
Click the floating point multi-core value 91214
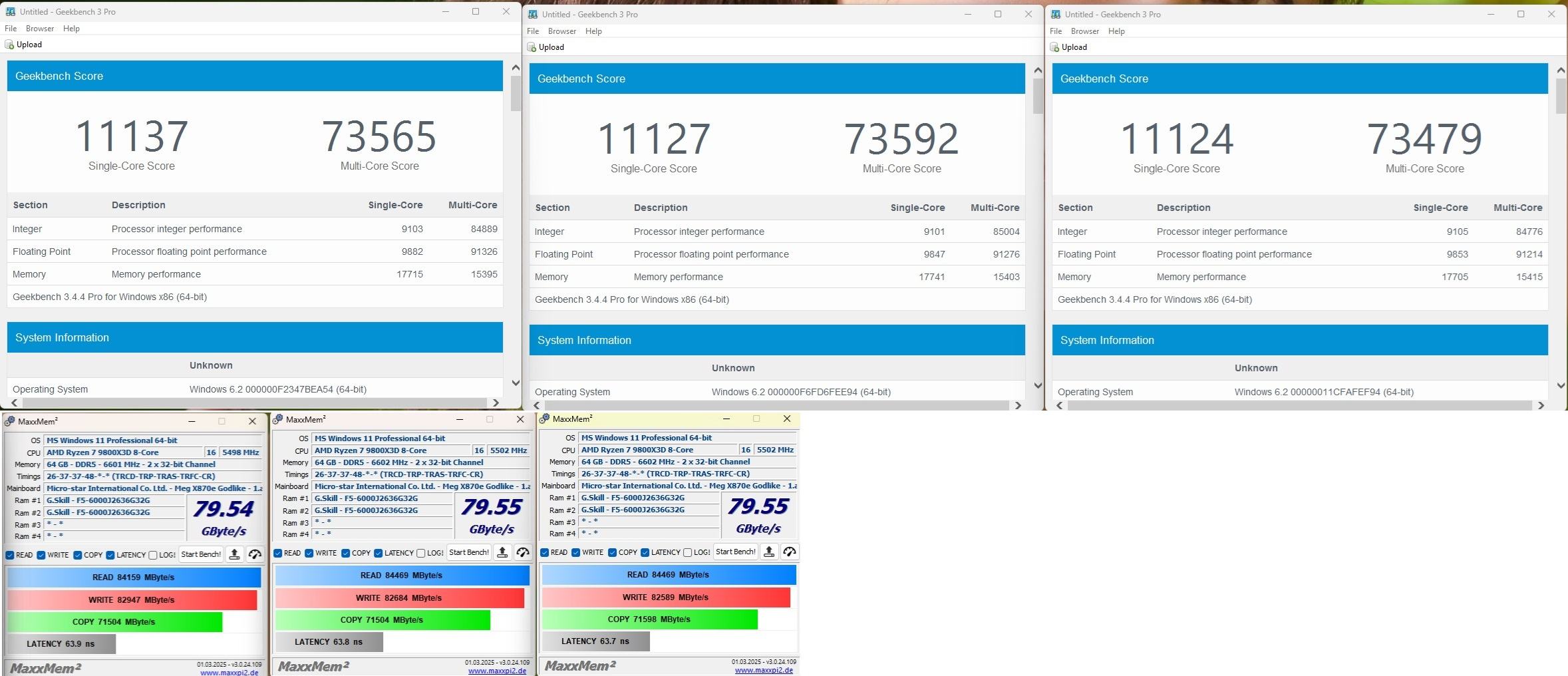[1529, 254]
